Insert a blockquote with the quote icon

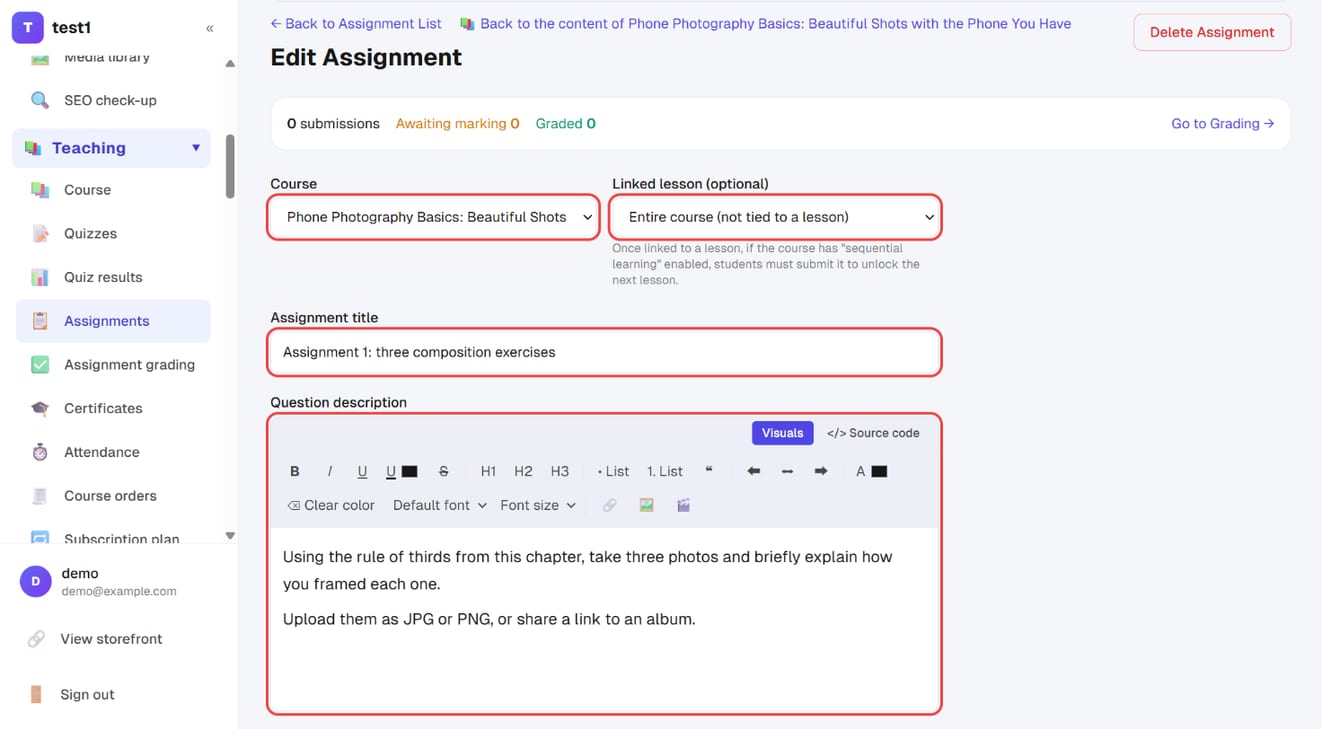(709, 471)
